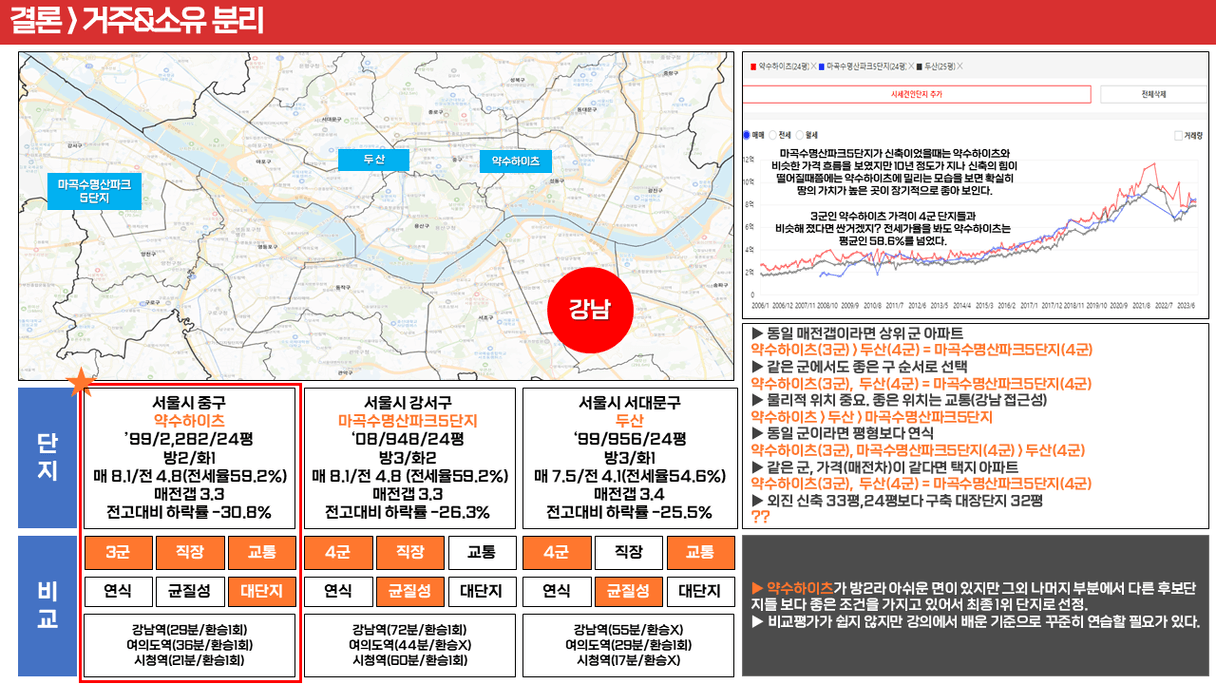The image size is (1216, 684).
Task: Click the black 두산 legend square
Action: [x=920, y=67]
